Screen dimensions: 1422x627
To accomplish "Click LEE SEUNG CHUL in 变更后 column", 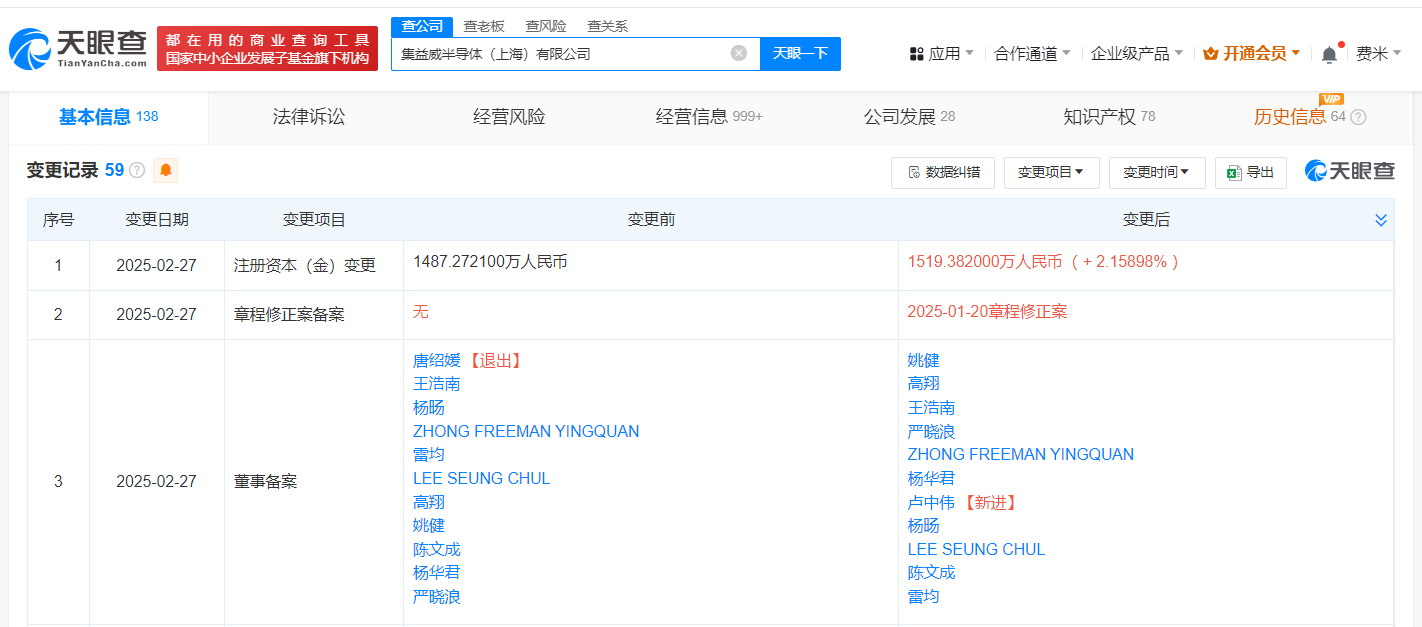I will [x=977, y=549].
